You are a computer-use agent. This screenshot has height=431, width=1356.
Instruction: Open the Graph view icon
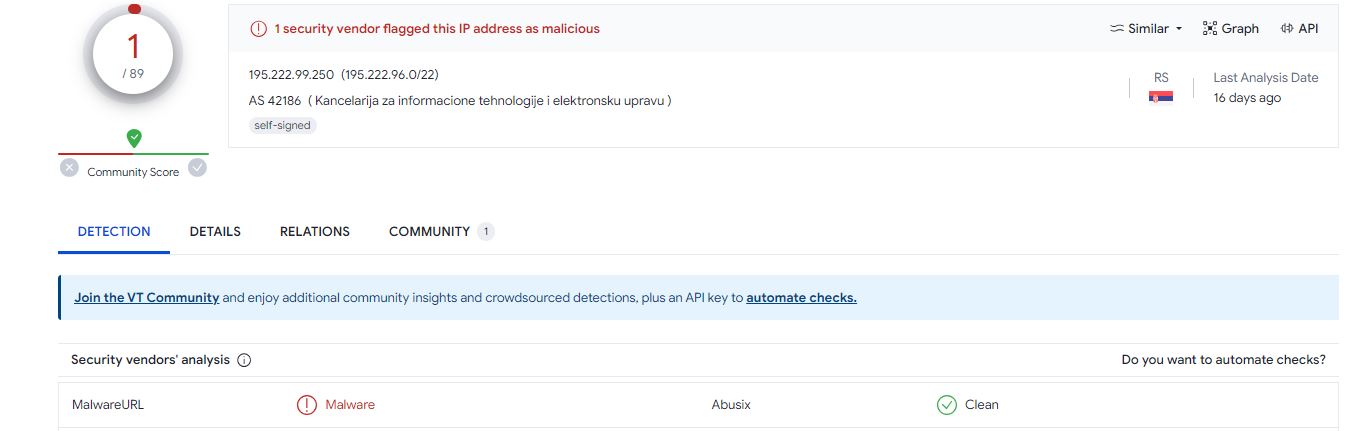[x=1210, y=29]
